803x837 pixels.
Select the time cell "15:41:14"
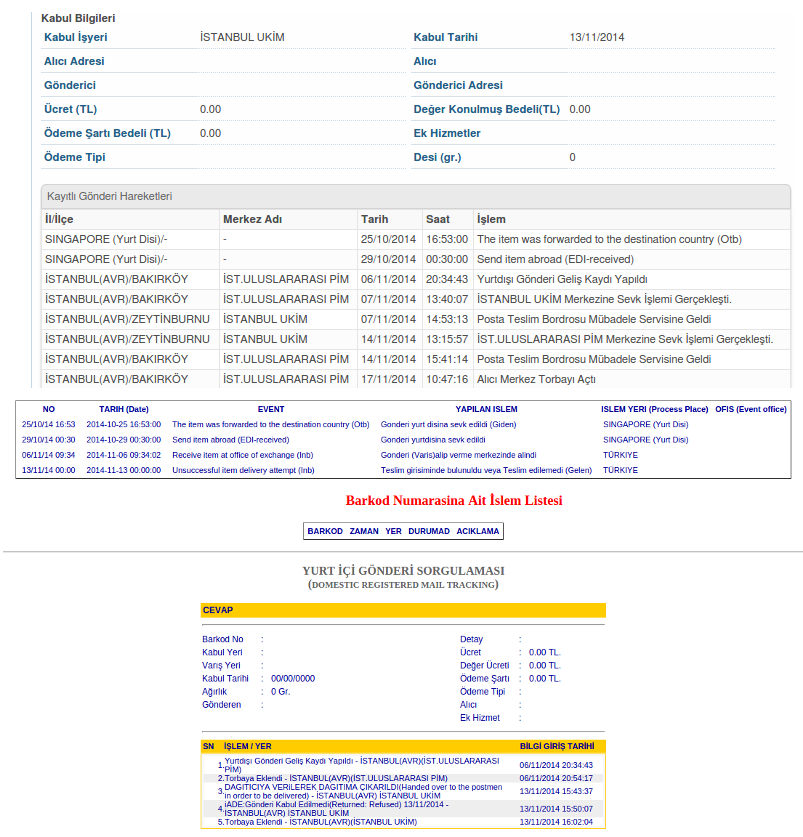(x=447, y=359)
